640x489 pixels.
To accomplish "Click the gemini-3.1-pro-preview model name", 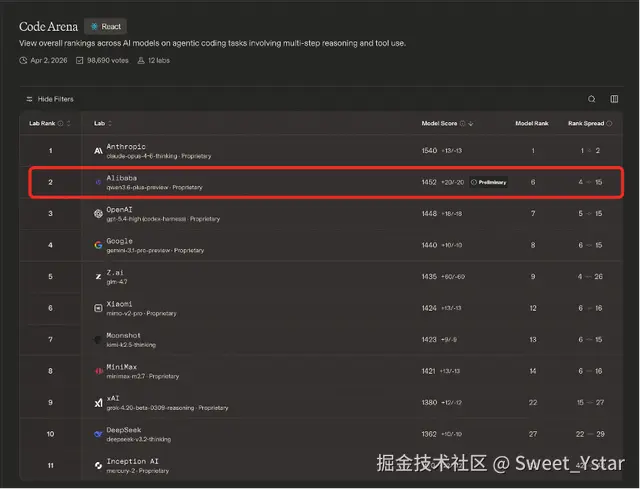I will coord(138,251).
